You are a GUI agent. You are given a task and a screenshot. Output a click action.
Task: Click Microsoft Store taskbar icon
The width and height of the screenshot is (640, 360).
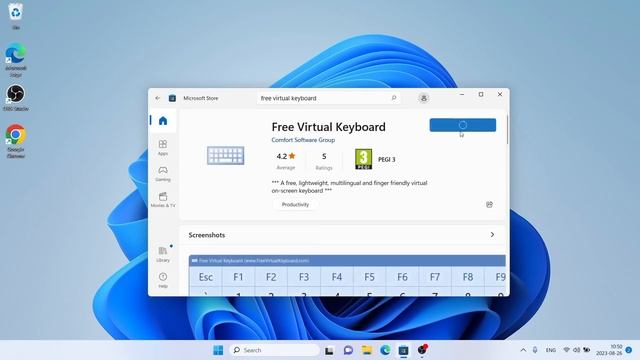pos(403,350)
